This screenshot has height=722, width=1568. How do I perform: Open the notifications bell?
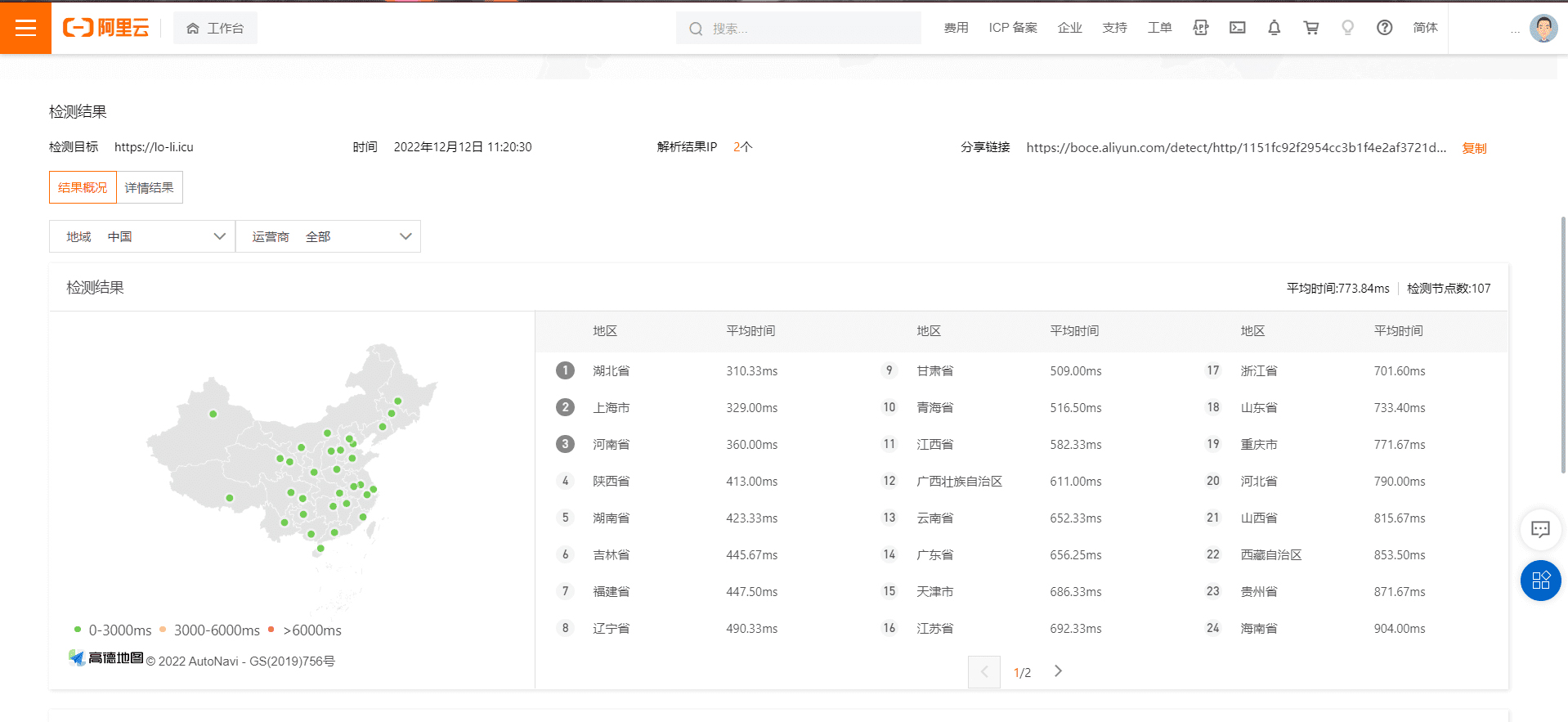click(1274, 28)
